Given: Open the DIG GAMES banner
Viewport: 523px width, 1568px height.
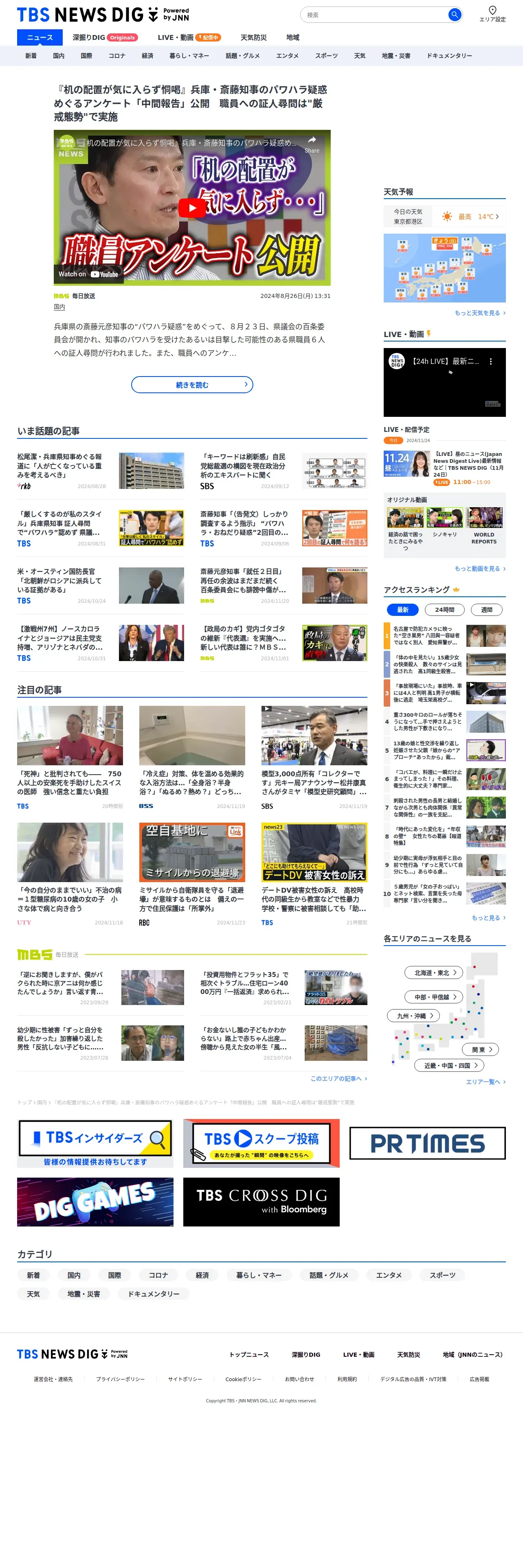Looking at the screenshot, I should [95, 1202].
